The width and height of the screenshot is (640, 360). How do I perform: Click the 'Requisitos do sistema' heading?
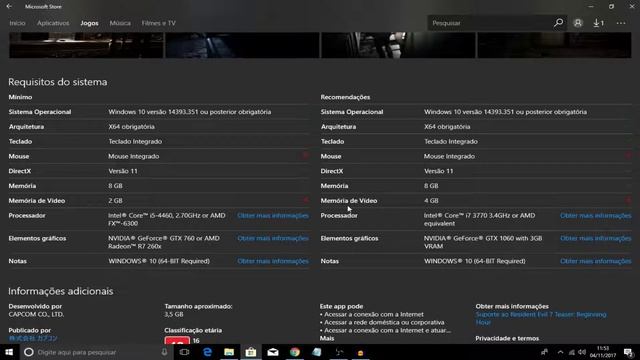[58, 82]
